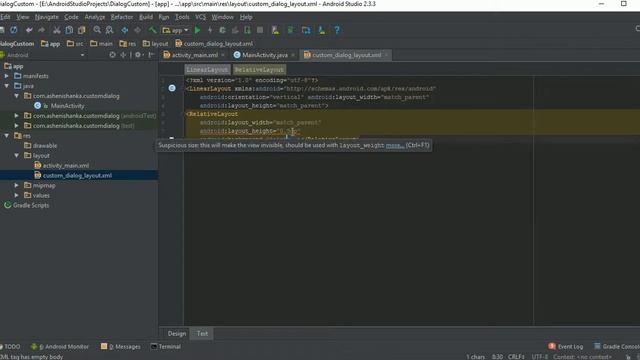The height and width of the screenshot is (360, 640).
Task: Click the src breadcrumb folder
Action: [75, 44]
